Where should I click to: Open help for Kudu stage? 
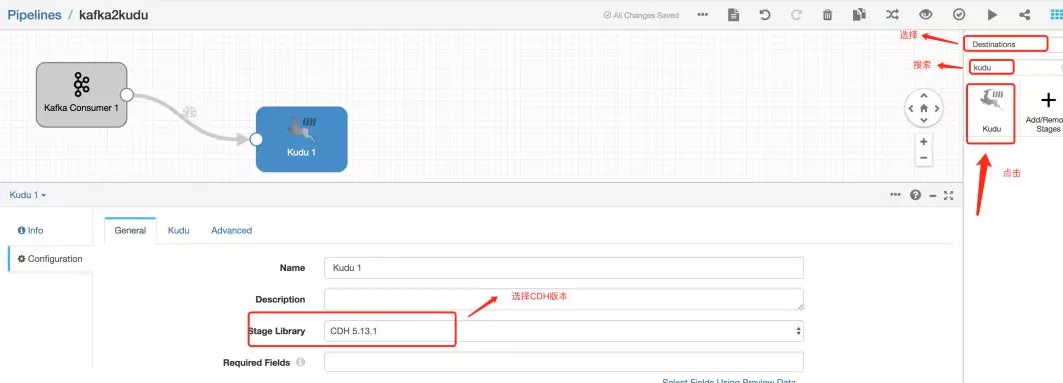click(x=915, y=195)
